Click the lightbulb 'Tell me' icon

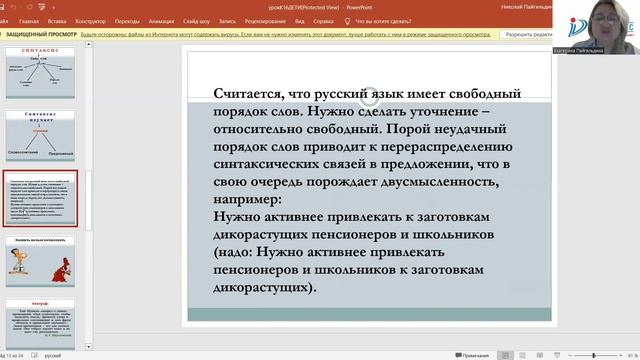(x=347, y=21)
